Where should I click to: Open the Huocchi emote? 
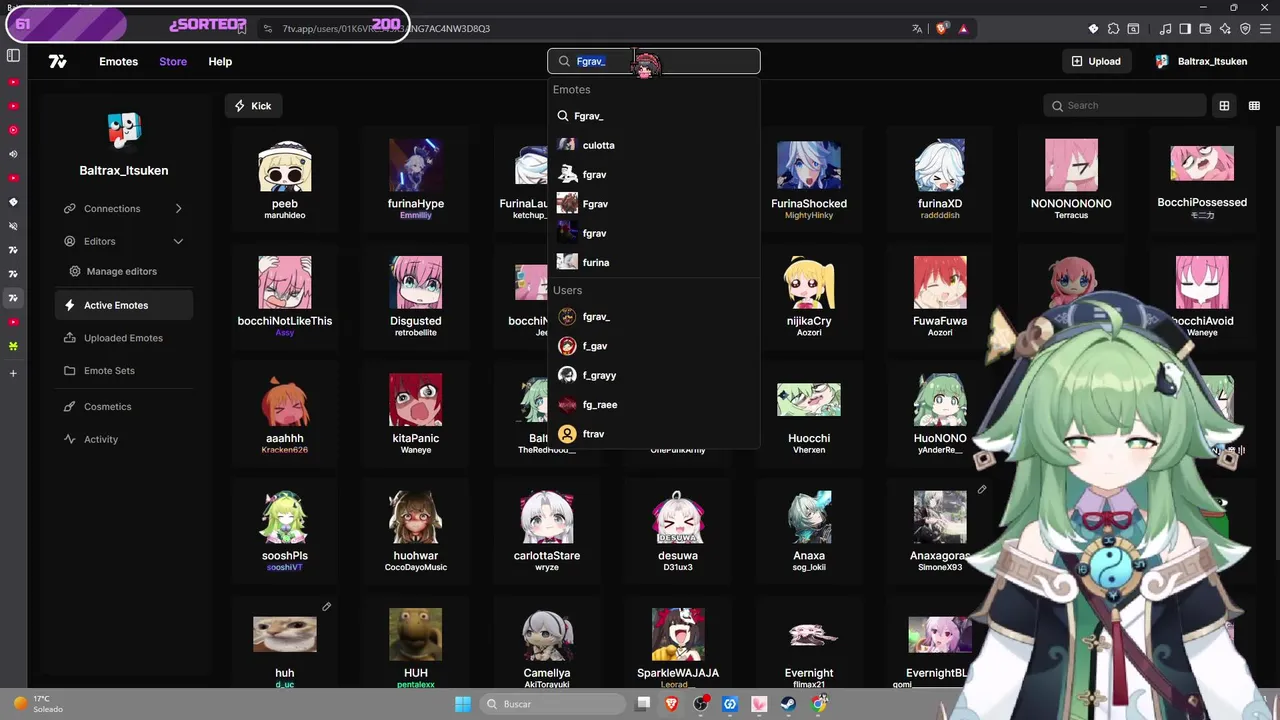click(809, 413)
